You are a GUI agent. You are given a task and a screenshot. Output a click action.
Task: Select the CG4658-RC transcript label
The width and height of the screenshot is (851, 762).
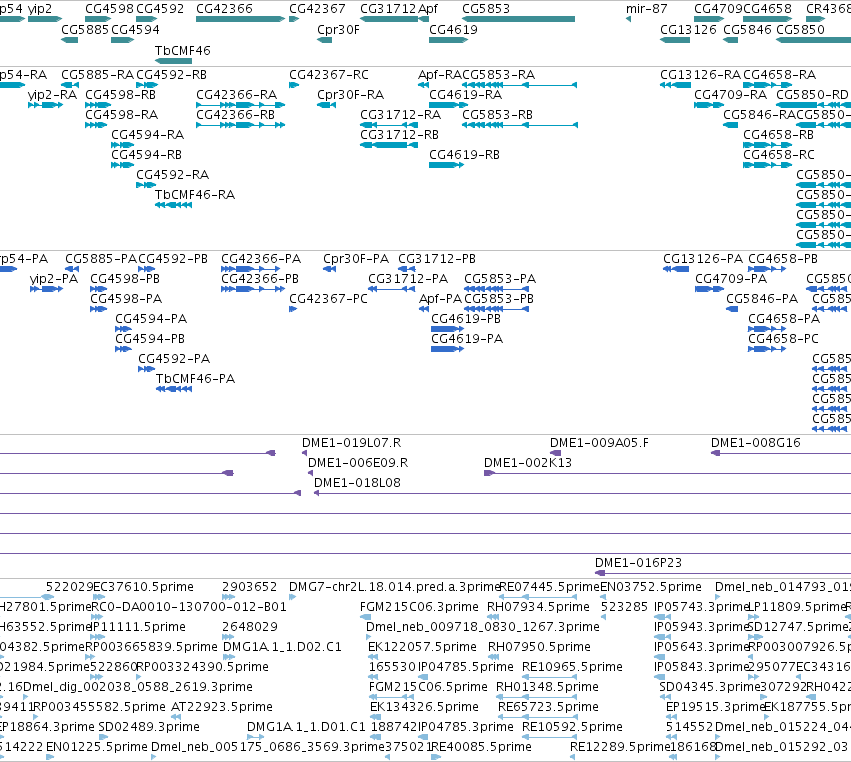pos(778,155)
